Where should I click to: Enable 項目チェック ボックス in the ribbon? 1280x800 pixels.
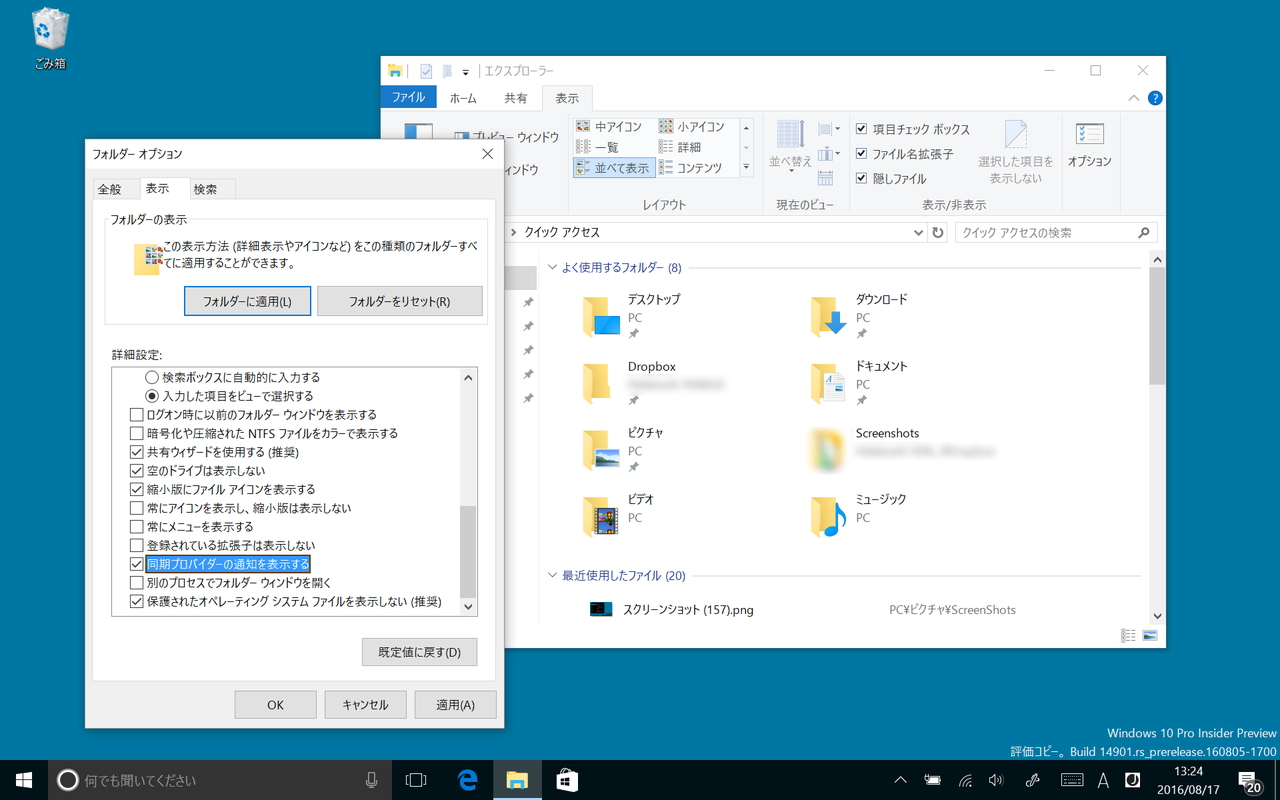tap(862, 128)
